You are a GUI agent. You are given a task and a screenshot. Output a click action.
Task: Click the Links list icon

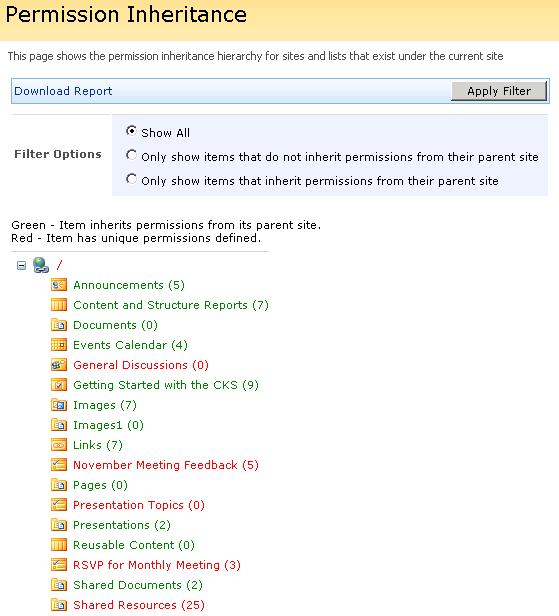(x=59, y=445)
